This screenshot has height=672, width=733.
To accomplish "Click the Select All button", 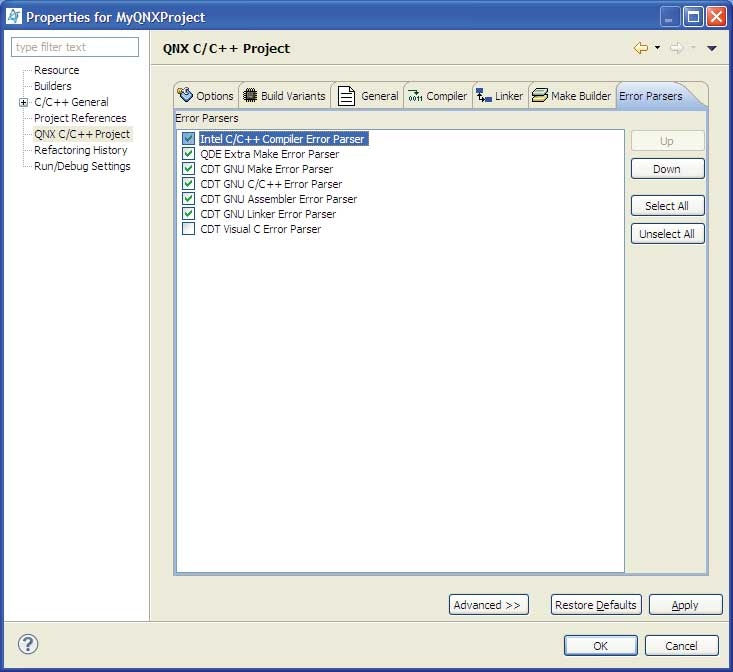I will click(x=667, y=206).
